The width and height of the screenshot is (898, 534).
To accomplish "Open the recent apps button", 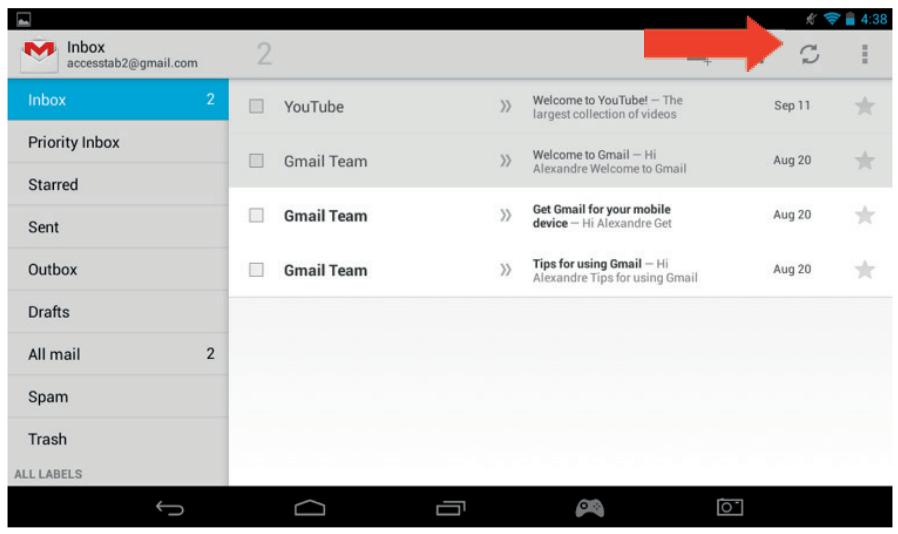I will click(451, 508).
